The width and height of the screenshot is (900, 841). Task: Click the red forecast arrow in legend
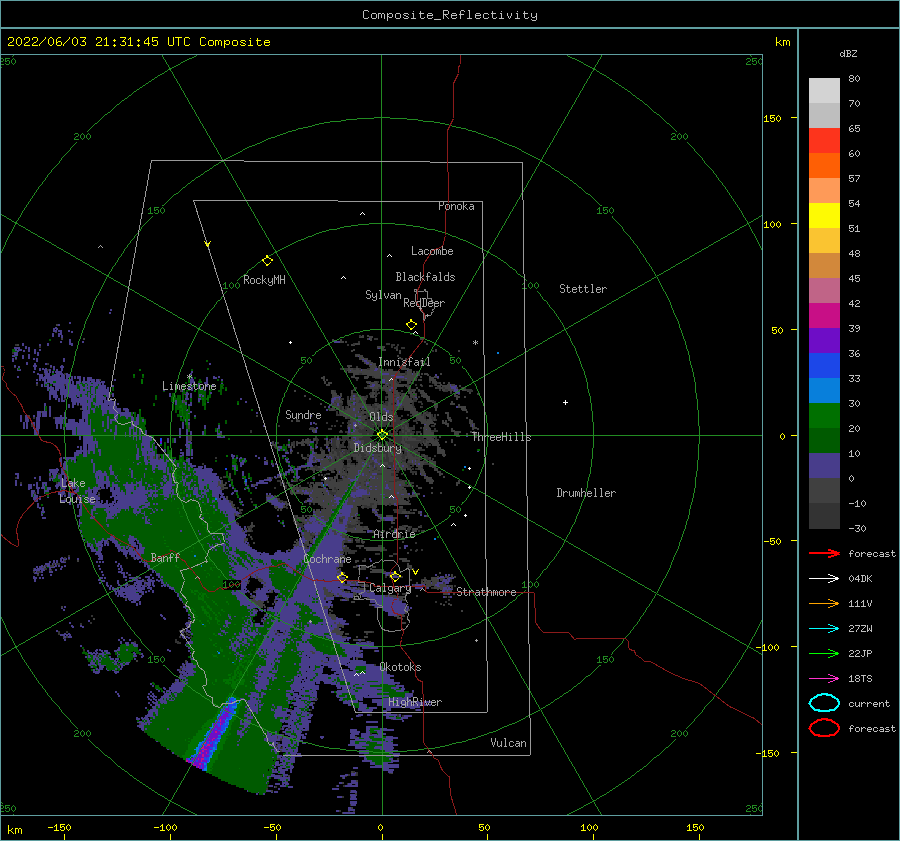[x=824, y=553]
